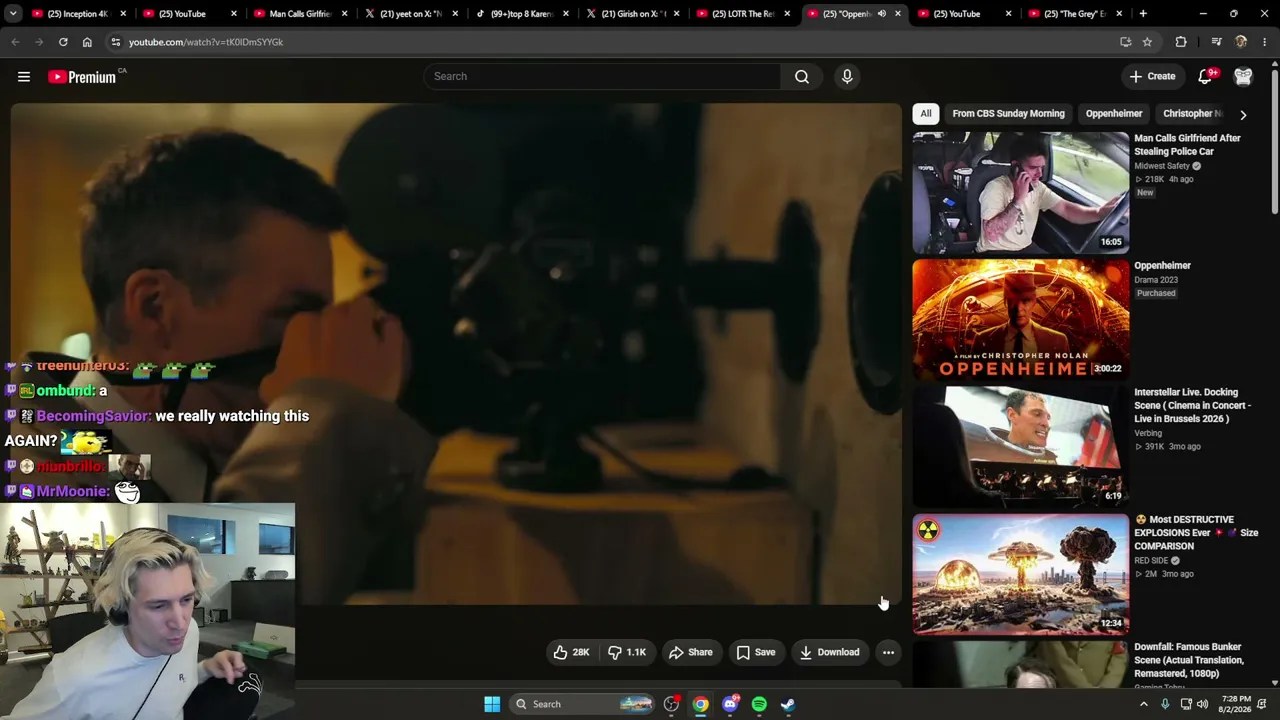Switch to Man Calls Girlfriend tab
Image resolution: width=1280 pixels, height=720 pixels.
(300, 14)
